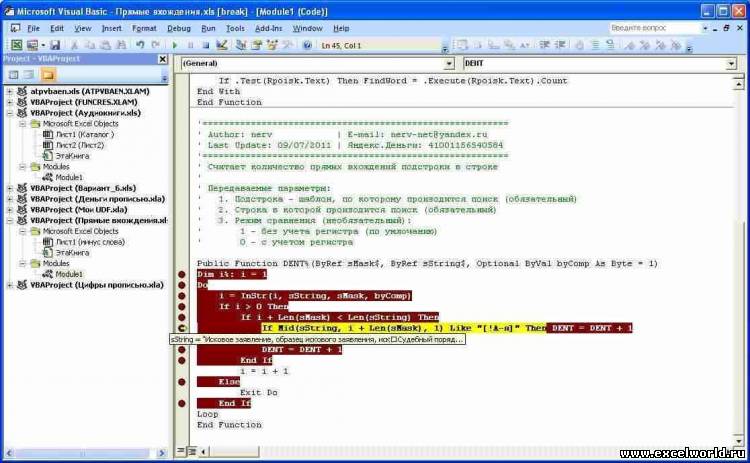Viewport: 750px width, 463px height.
Task: Click the Redo arrow icon
Action: pyautogui.click(x=155, y=45)
